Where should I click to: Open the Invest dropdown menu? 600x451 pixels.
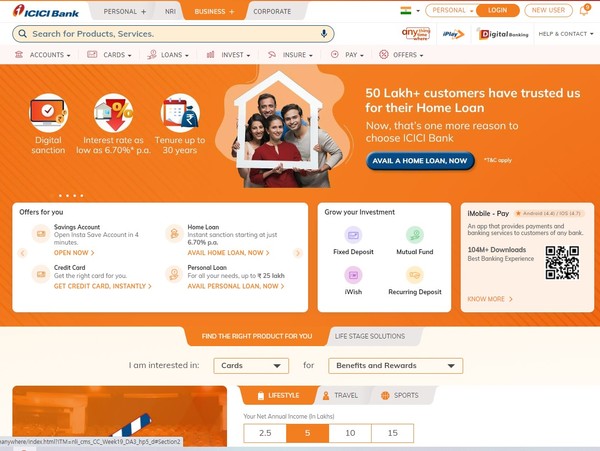pos(228,55)
